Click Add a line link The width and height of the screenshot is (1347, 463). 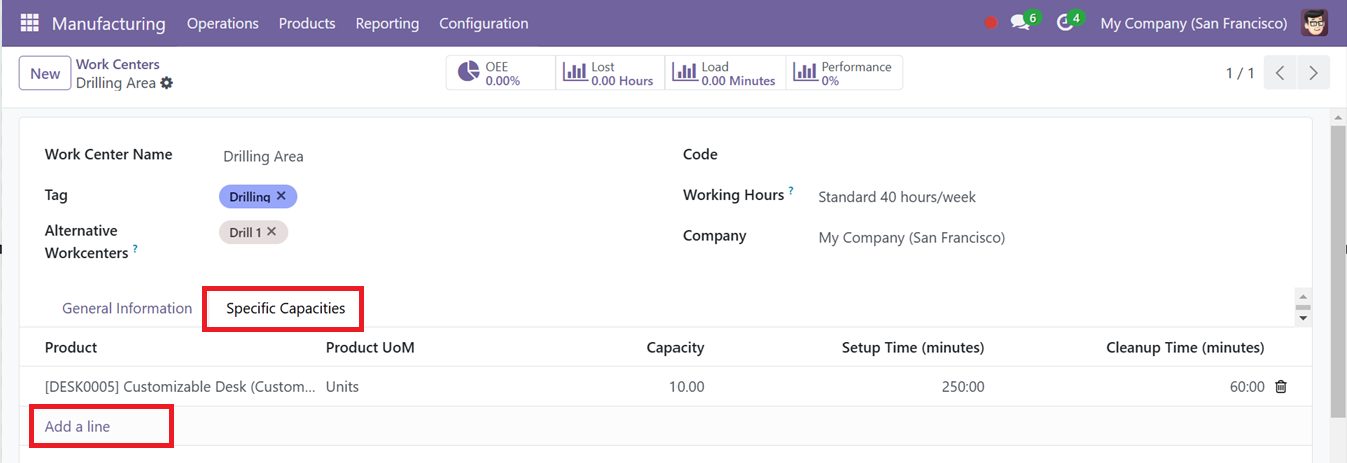77,426
